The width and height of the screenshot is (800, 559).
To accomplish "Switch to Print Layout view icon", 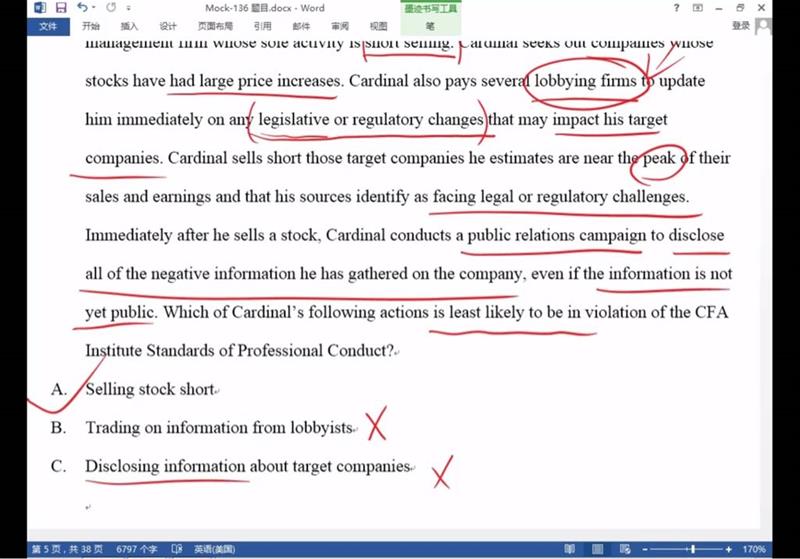I will pyautogui.click(x=597, y=549).
